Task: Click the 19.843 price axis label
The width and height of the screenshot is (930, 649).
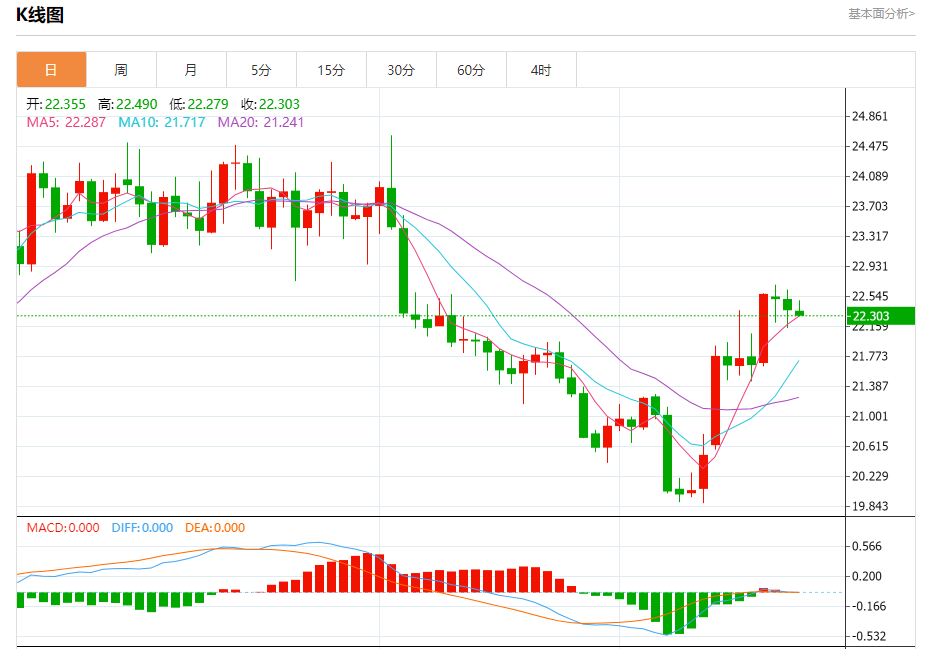Action: [870, 506]
